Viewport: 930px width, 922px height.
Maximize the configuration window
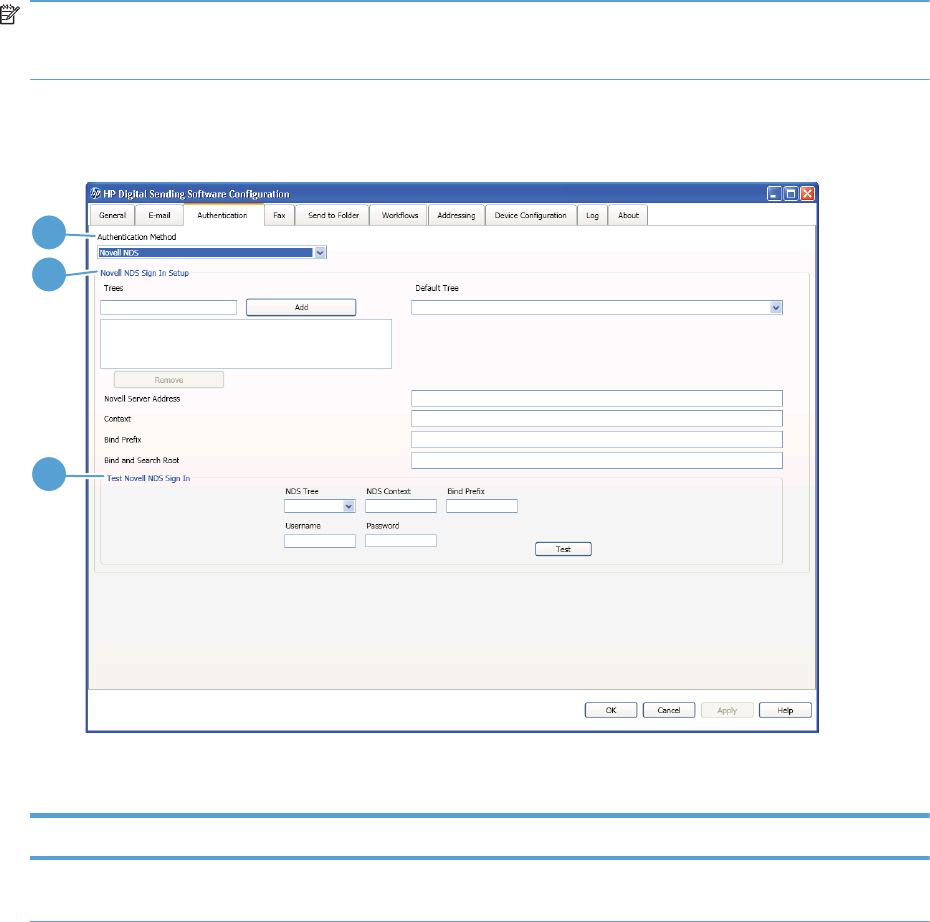click(x=791, y=193)
